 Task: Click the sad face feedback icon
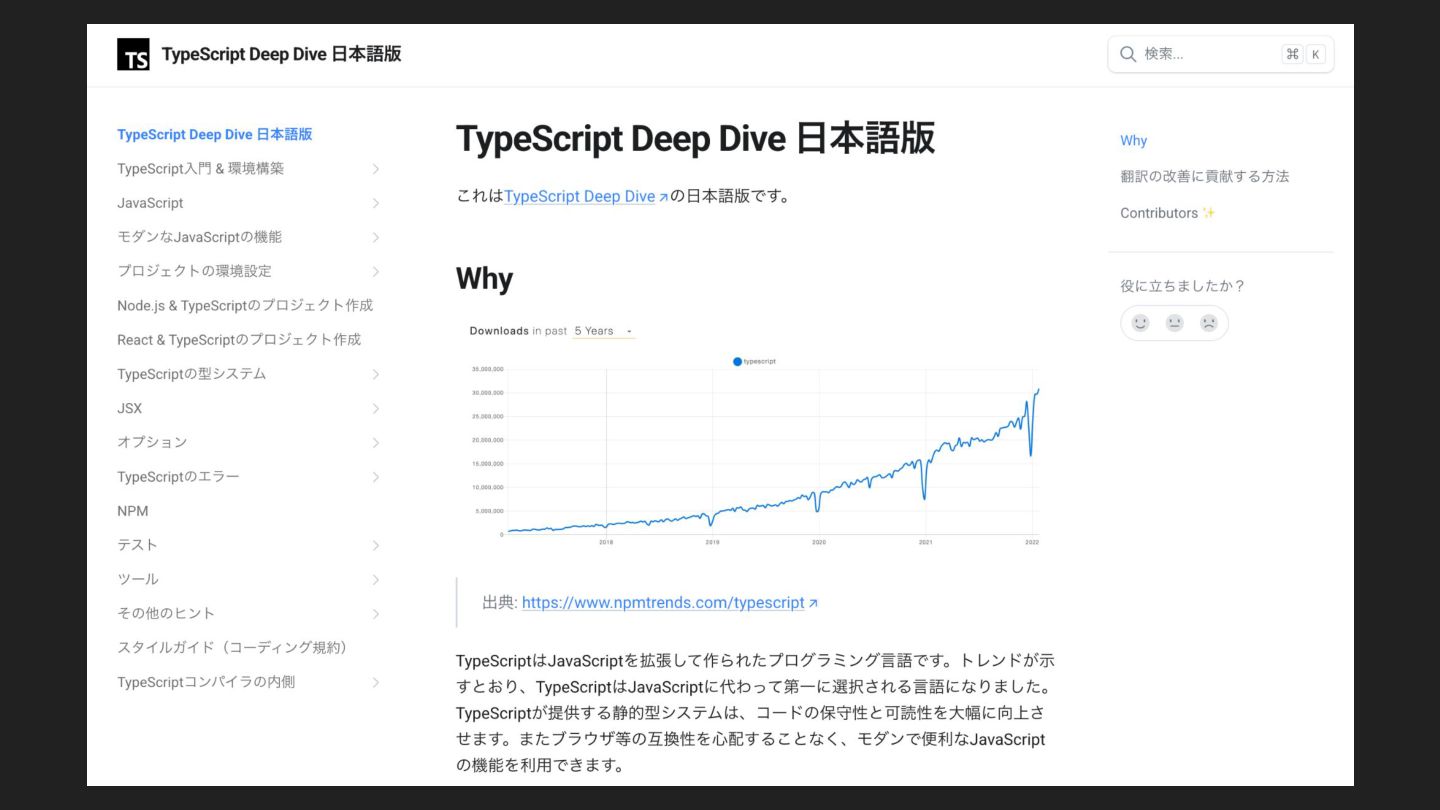point(1209,323)
